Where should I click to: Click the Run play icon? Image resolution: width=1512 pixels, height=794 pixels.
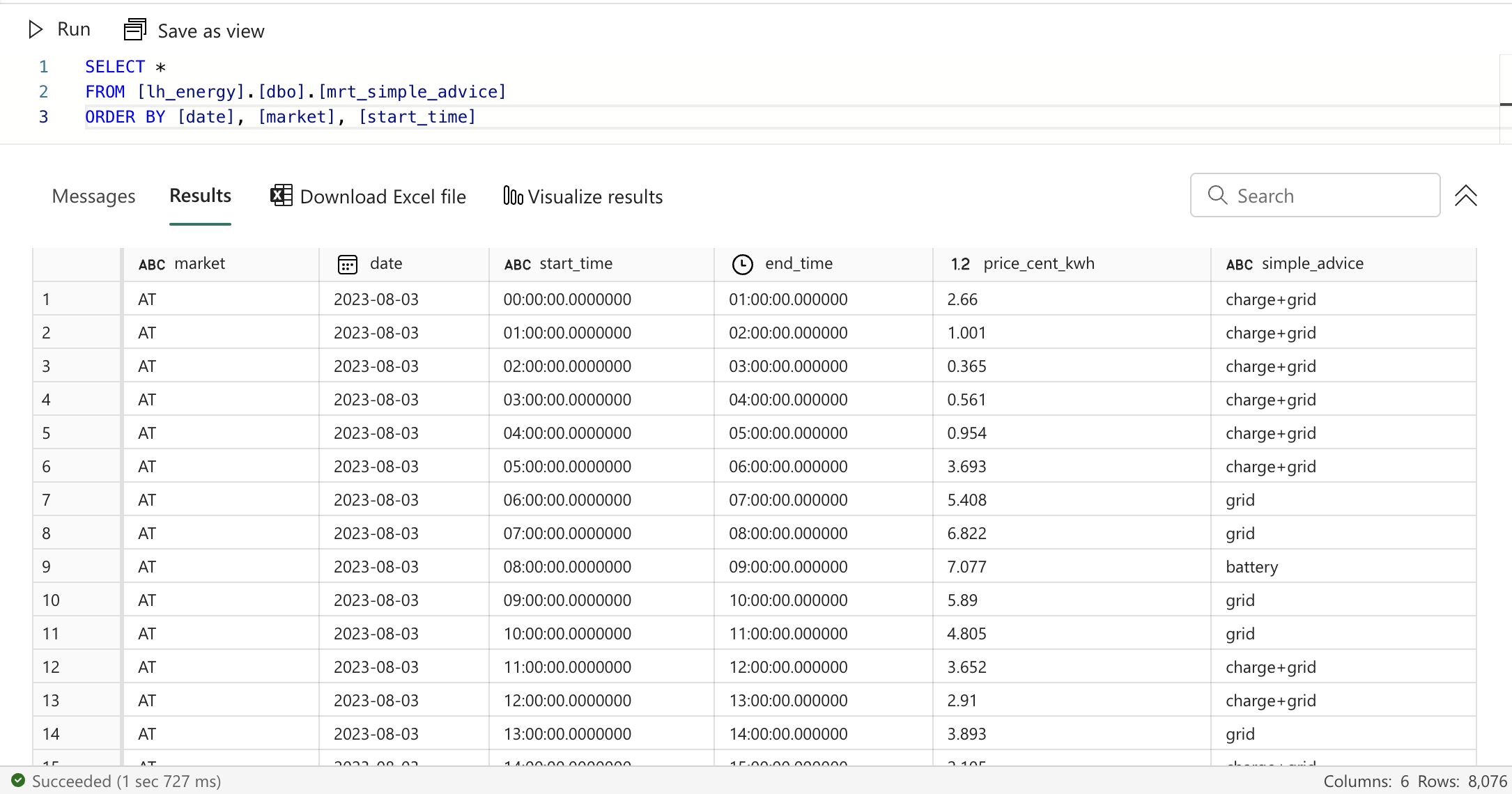pos(36,29)
